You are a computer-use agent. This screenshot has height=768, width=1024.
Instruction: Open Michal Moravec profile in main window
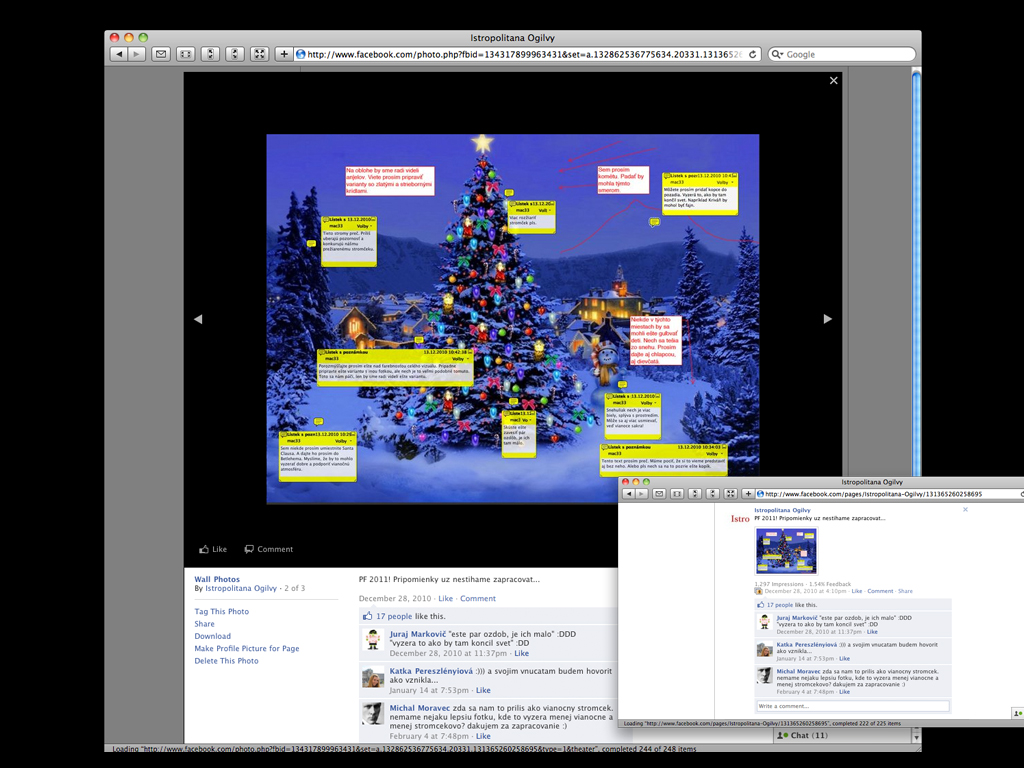(x=420, y=708)
